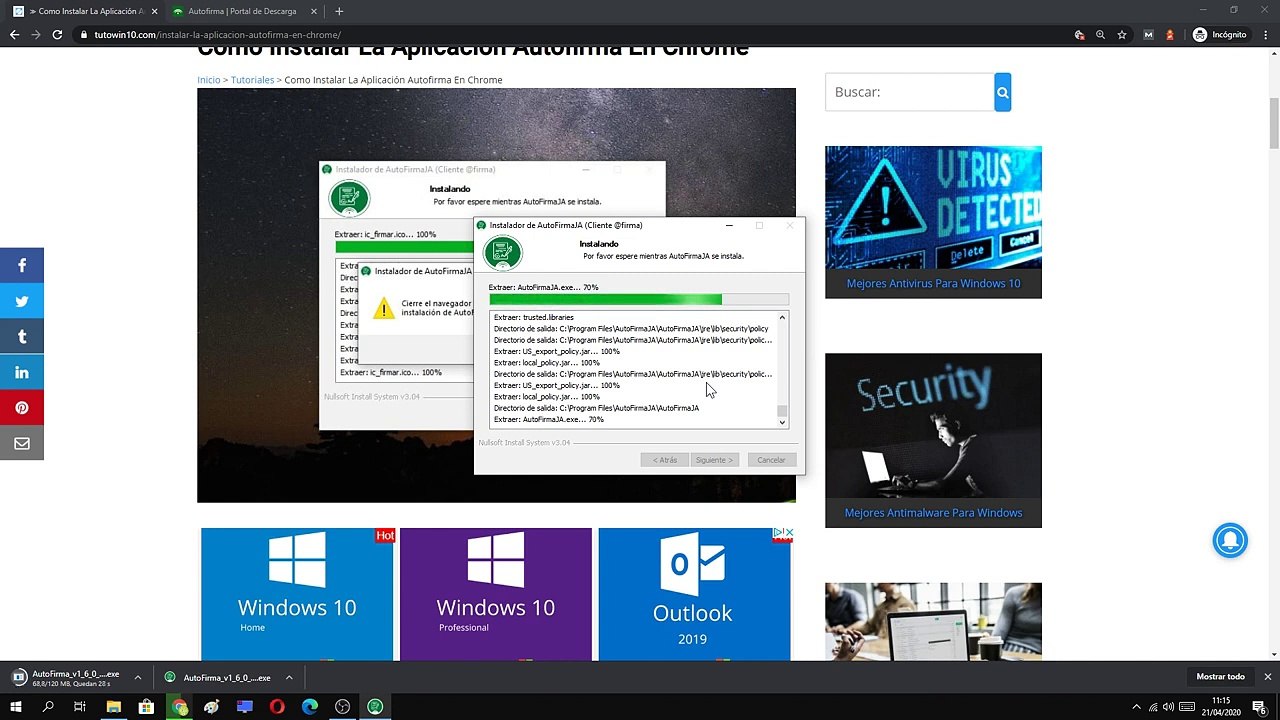Open the volume control in the tray
The height and width of the screenshot is (720, 1280).
1168,707
